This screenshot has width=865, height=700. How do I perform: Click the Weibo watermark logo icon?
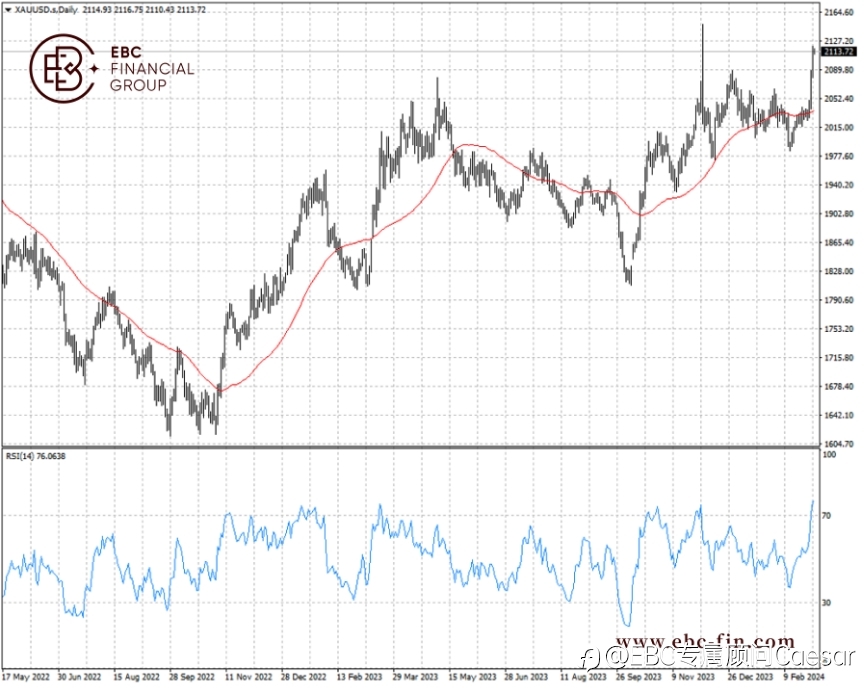pos(593,658)
